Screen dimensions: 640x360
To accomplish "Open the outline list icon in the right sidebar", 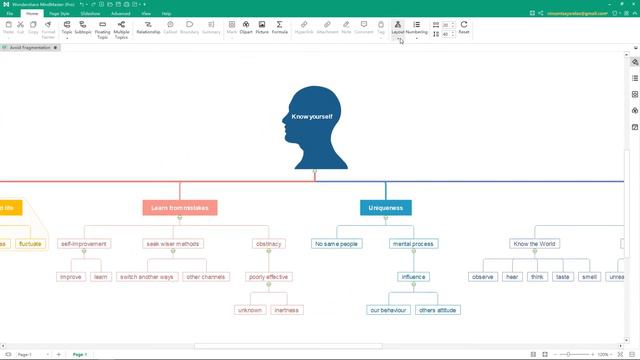I will pos(635,78).
